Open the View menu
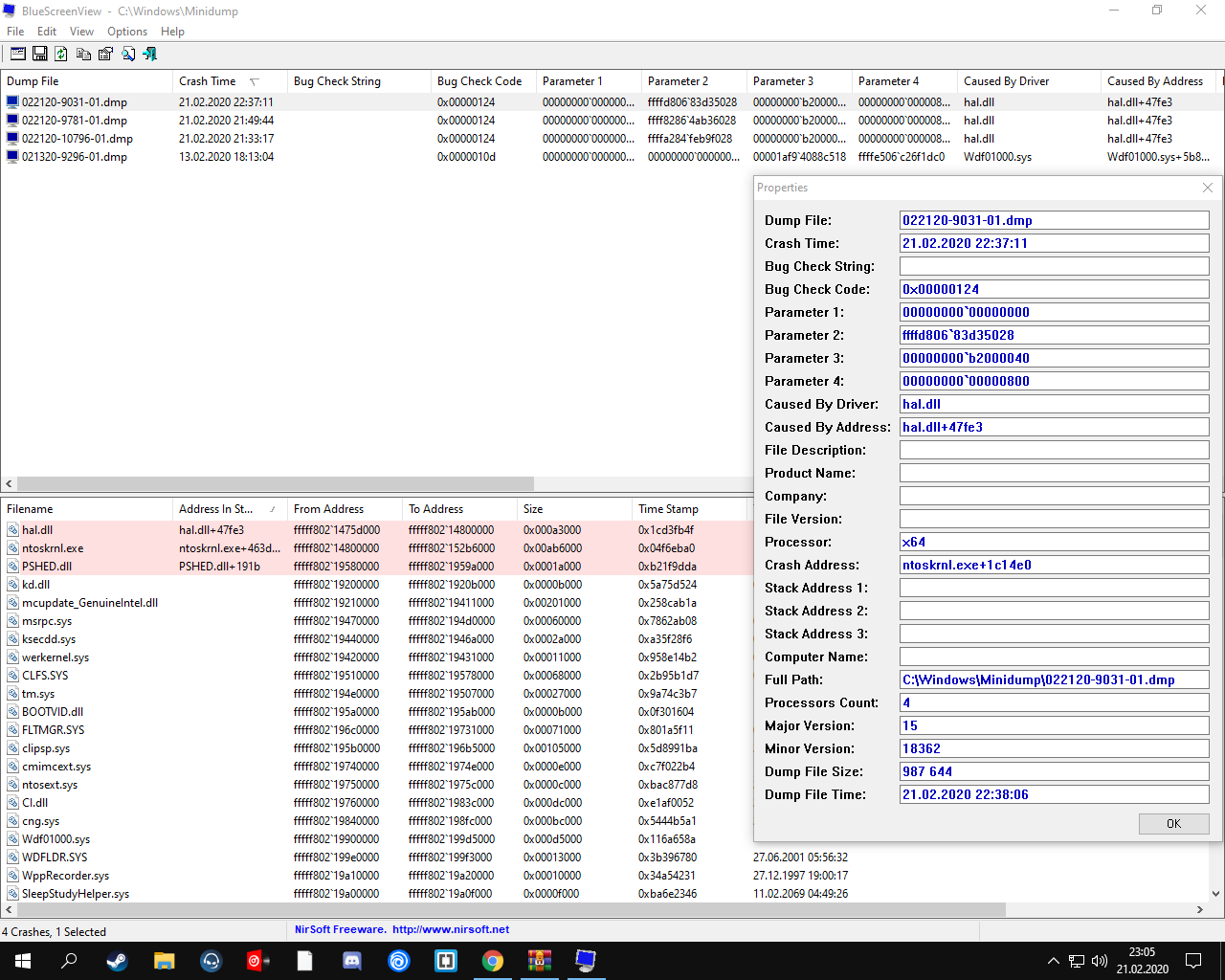The height and width of the screenshot is (980, 1225). click(81, 32)
